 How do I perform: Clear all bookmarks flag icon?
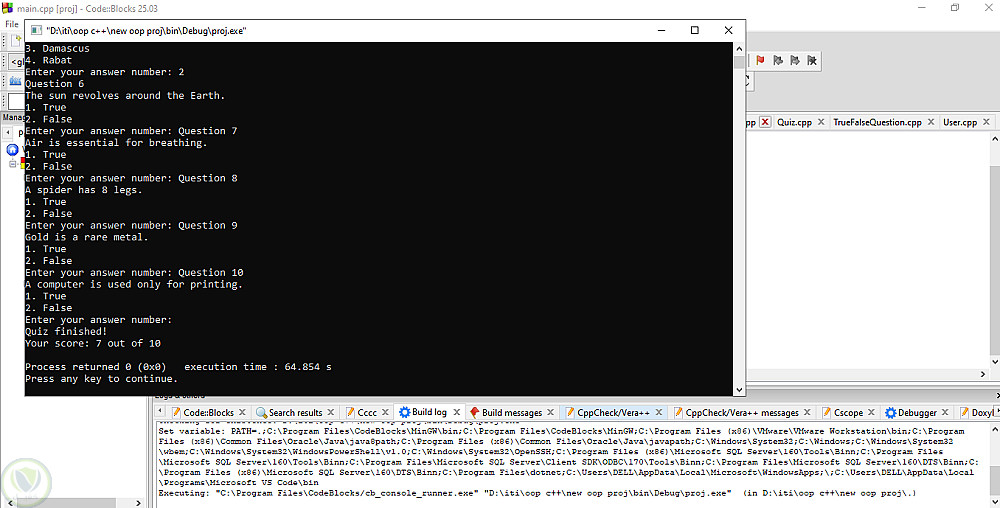(x=812, y=61)
